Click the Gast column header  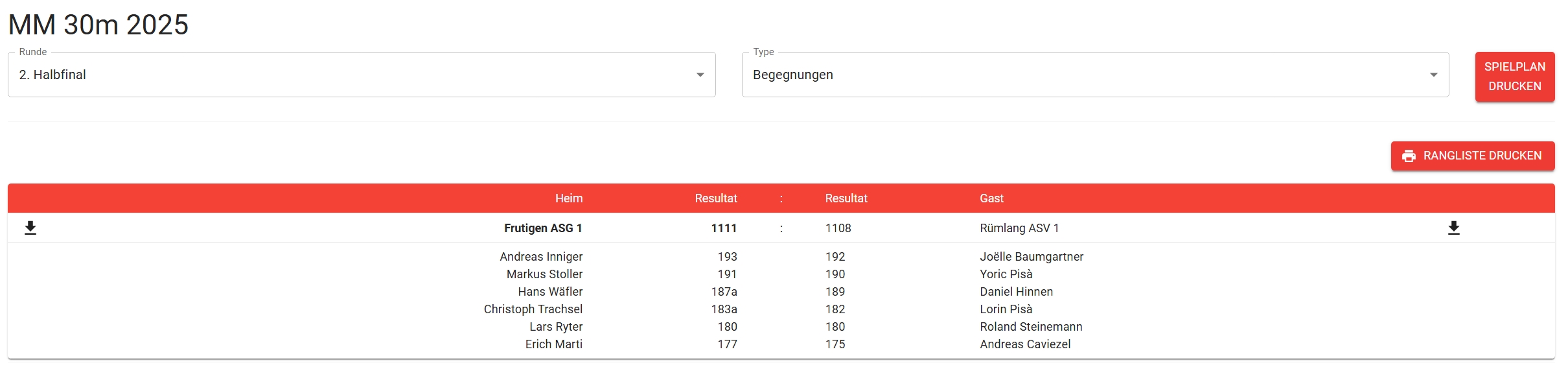[x=991, y=198]
